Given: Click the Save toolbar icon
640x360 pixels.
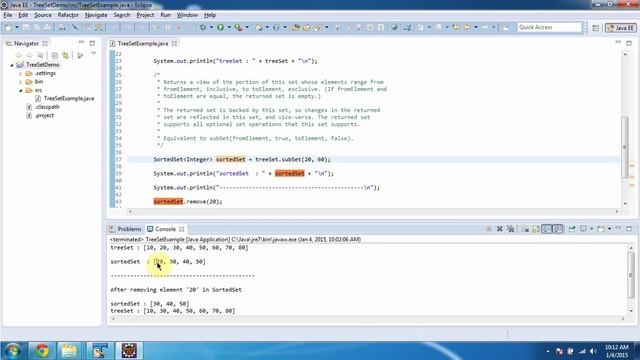Looking at the screenshot, I should [26, 27].
